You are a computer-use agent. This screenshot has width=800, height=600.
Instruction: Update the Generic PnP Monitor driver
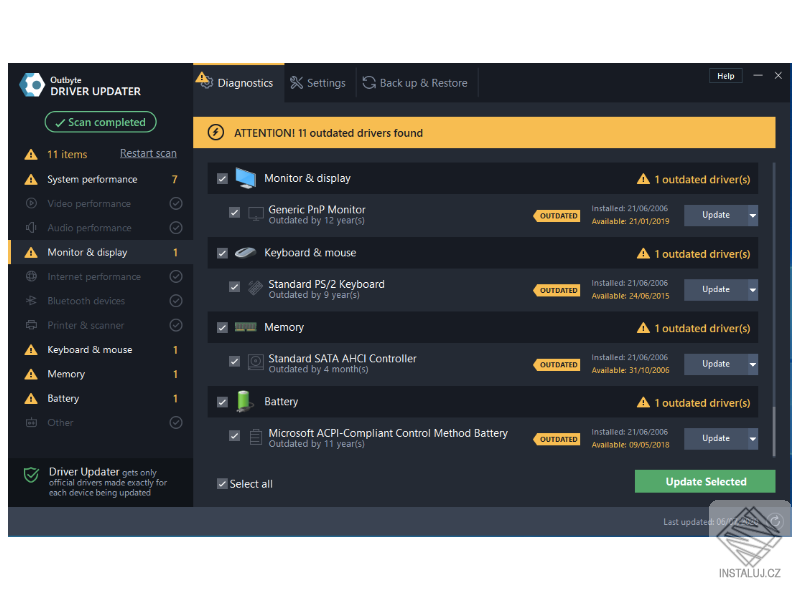pos(716,215)
